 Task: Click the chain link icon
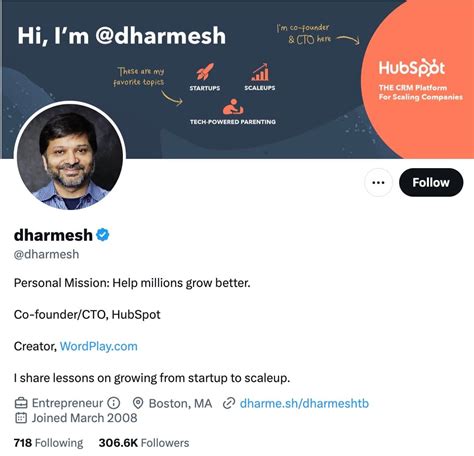229,403
